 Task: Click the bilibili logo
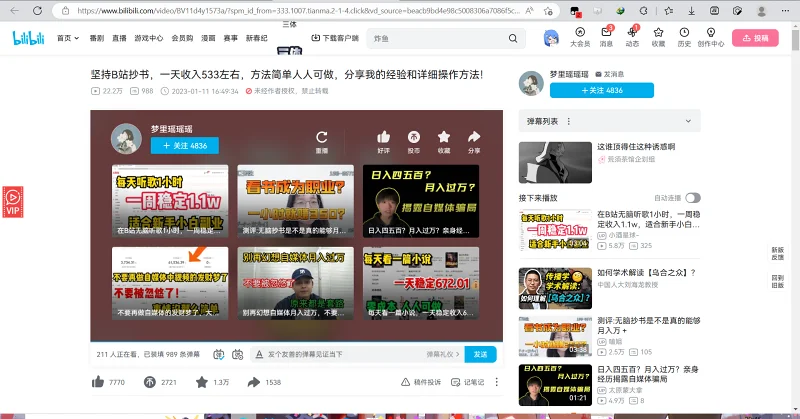point(29,38)
